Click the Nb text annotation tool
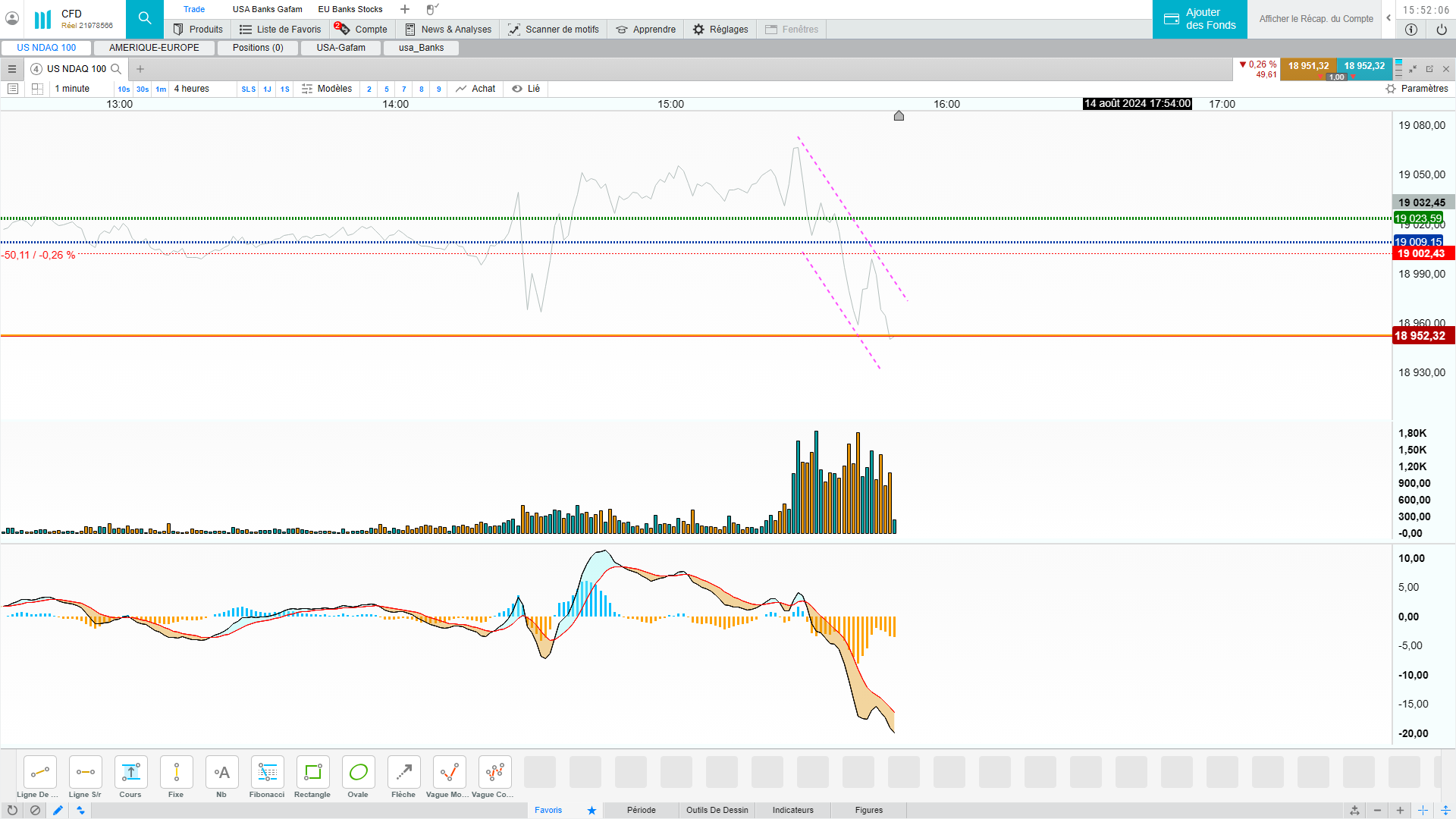 click(x=221, y=773)
